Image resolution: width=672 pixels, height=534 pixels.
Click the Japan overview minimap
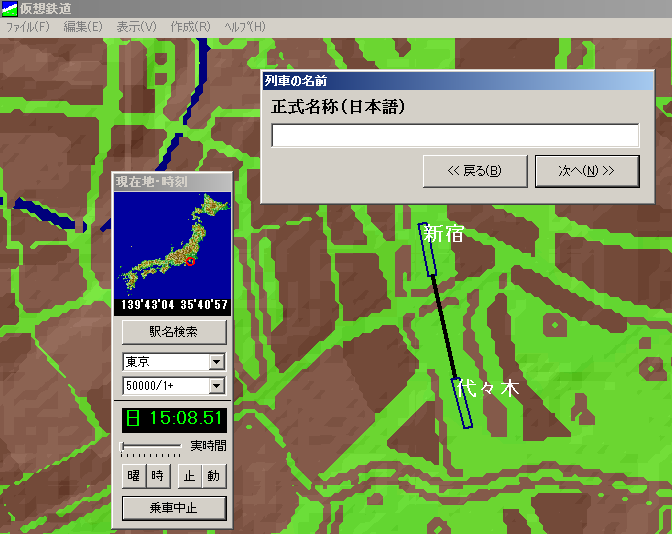click(x=172, y=245)
